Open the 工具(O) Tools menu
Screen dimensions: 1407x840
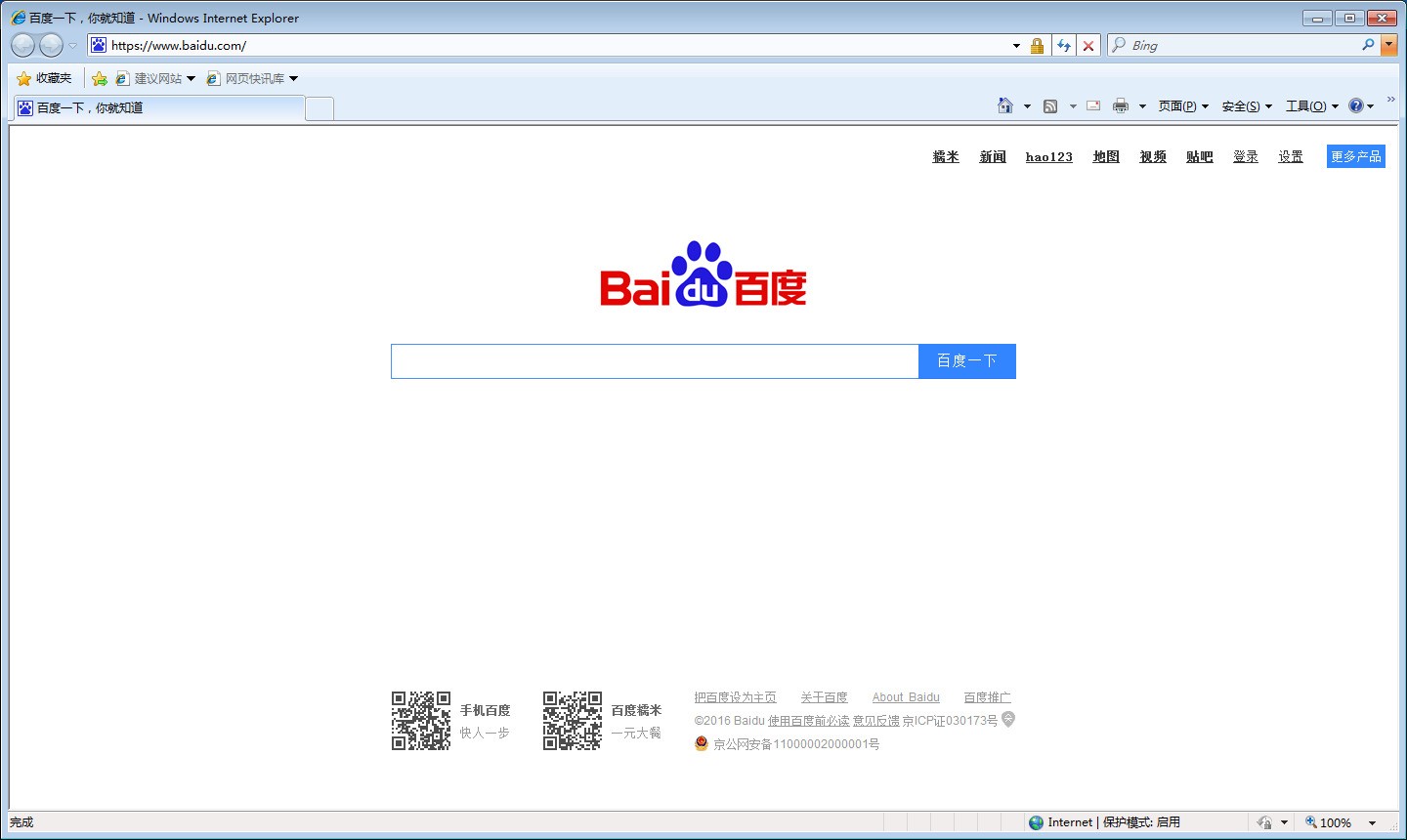(1311, 106)
